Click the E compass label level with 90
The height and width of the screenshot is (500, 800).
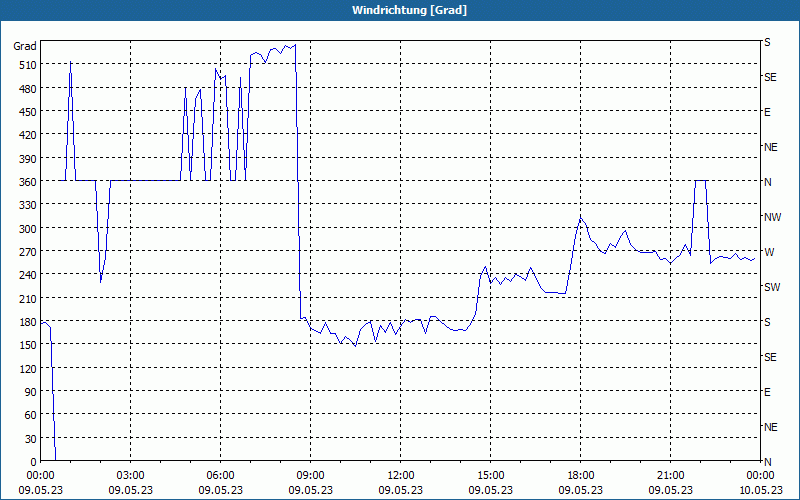[767, 392]
